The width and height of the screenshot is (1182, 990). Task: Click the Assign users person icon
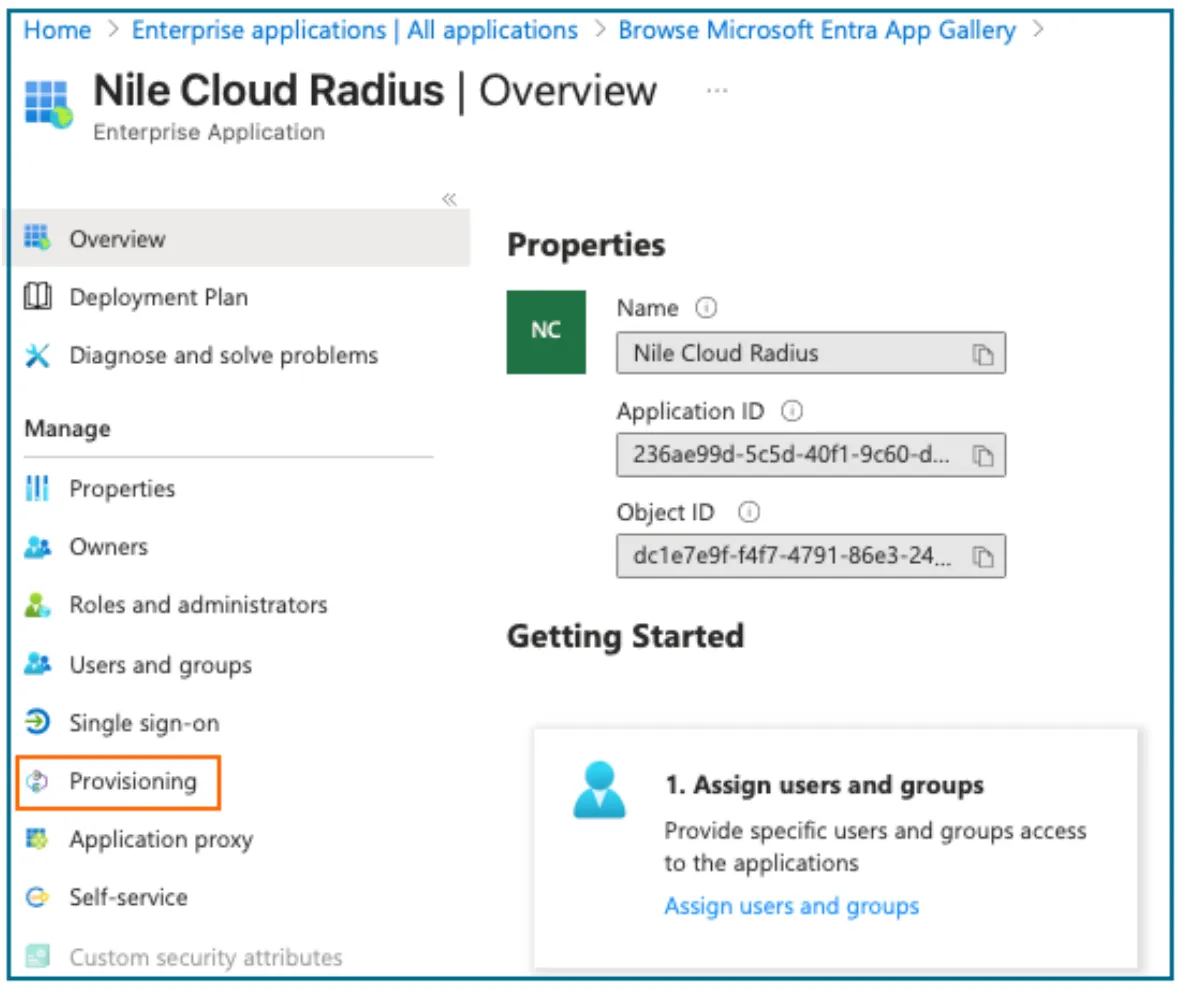[599, 790]
